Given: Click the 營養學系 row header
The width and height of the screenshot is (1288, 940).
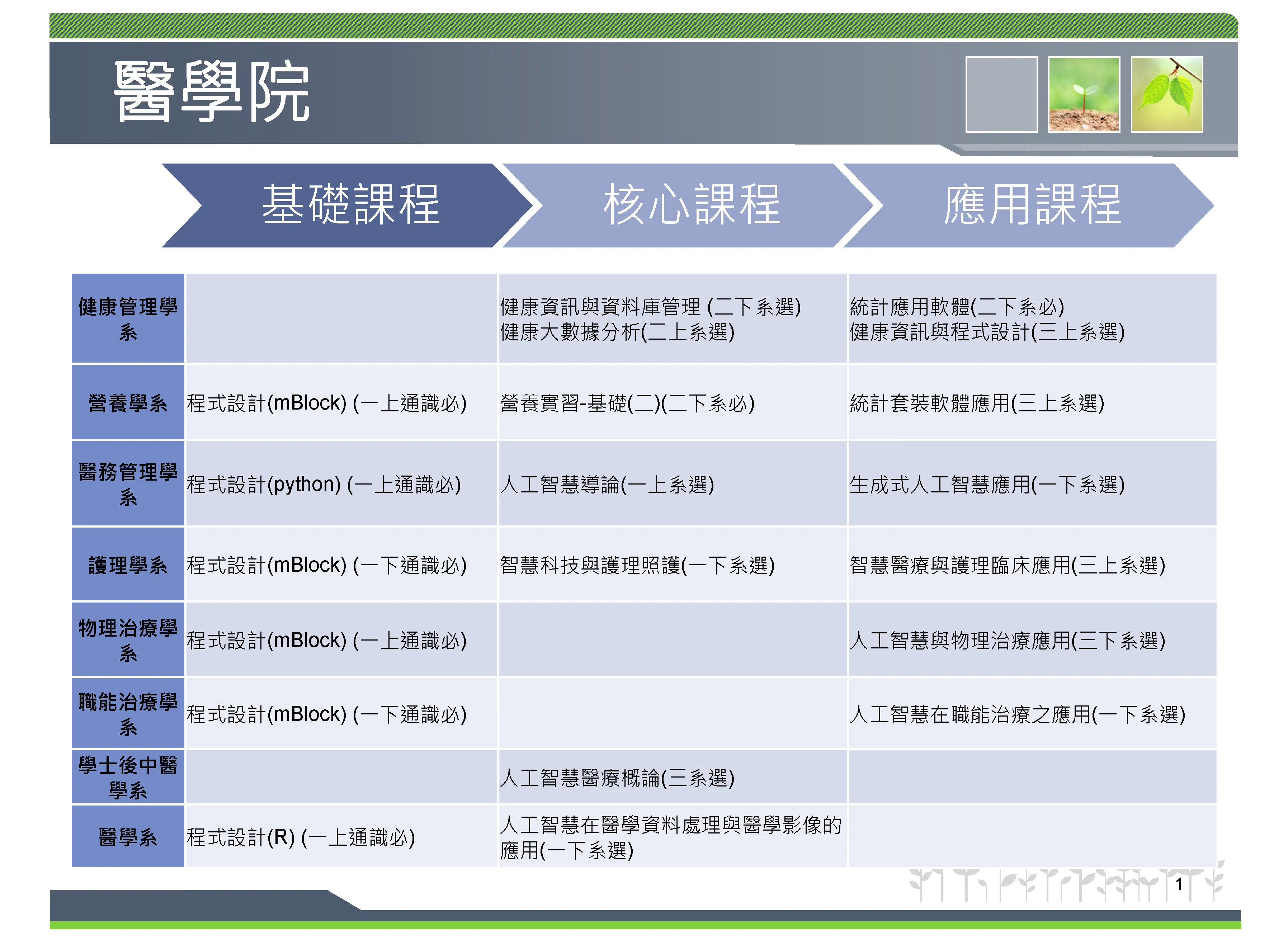Looking at the screenshot, I should tap(128, 403).
